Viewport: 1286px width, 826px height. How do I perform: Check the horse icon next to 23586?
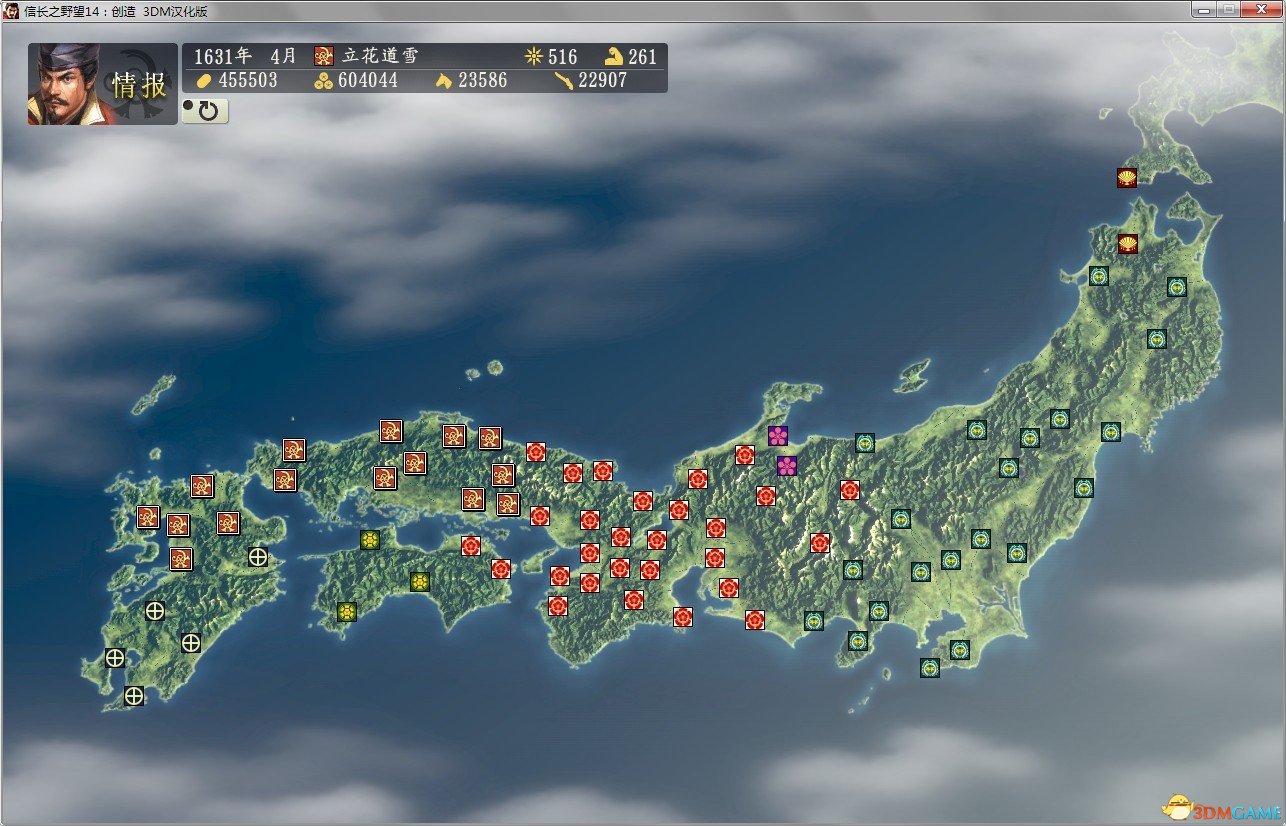point(444,80)
